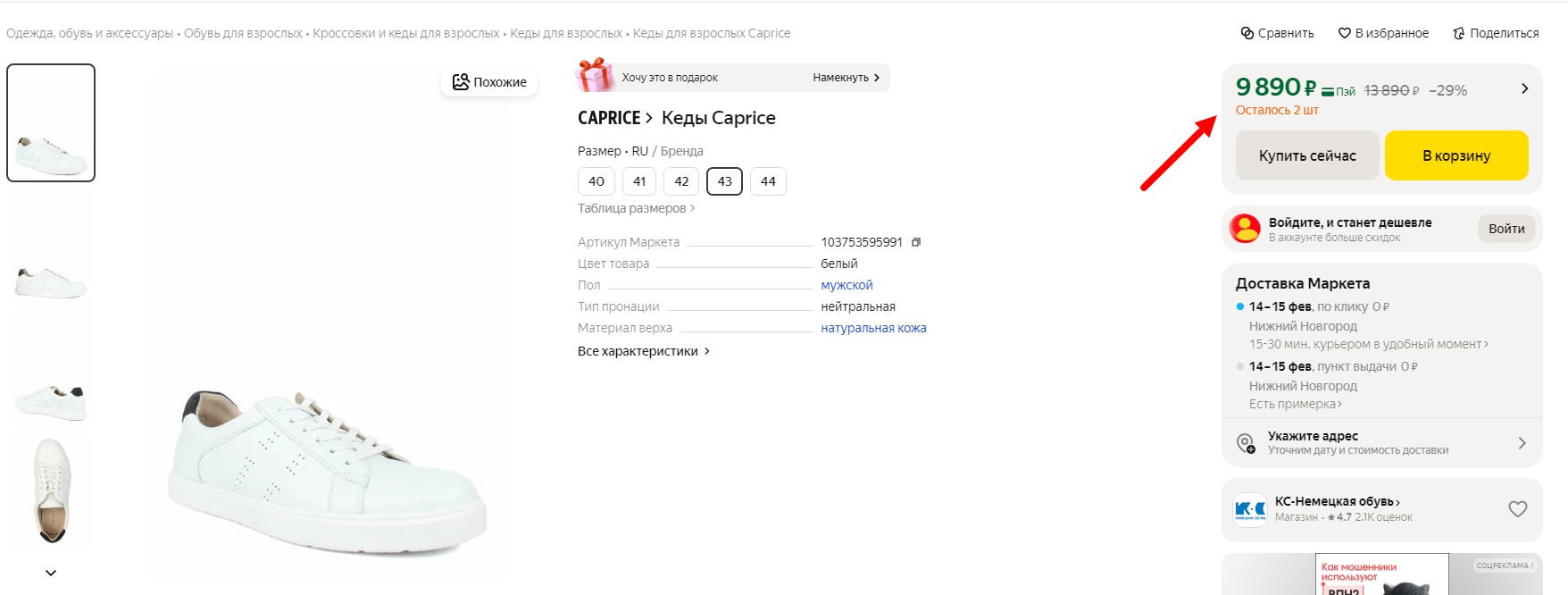Image resolution: width=1568 pixels, height=595 pixels.
Task: Expand price details chevron next to discount
Action: [1524, 88]
